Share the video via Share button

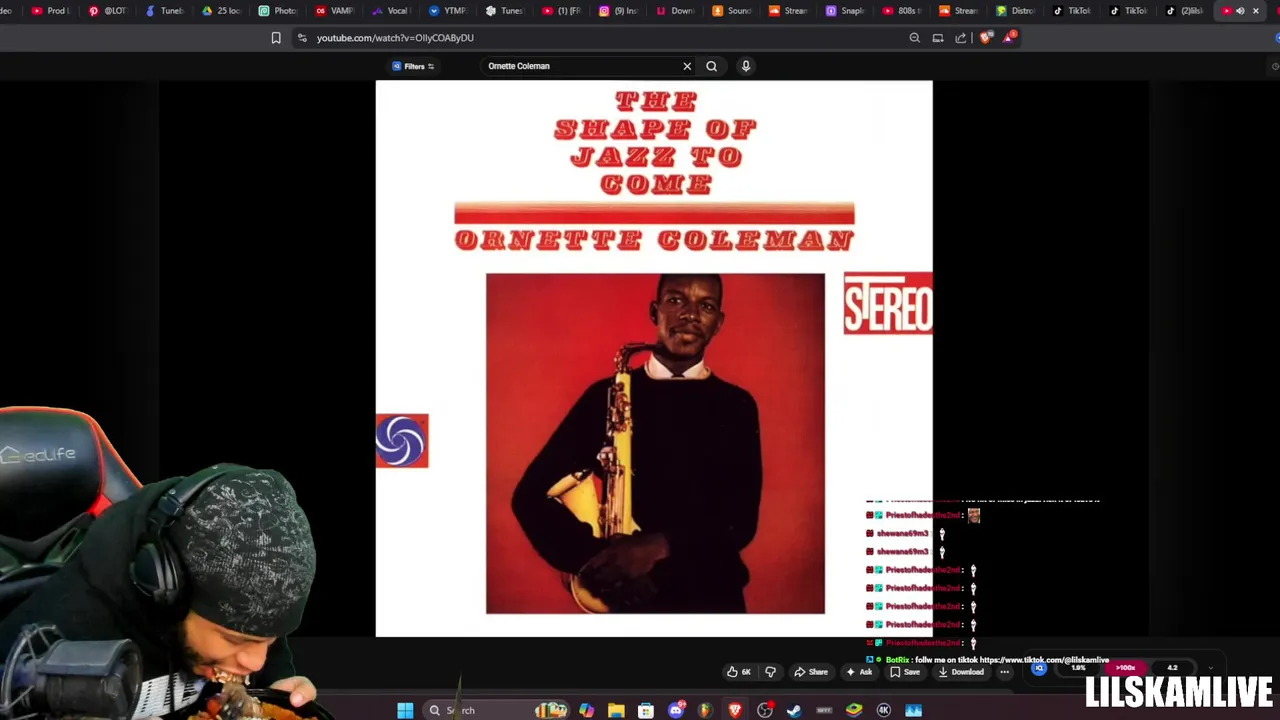coord(811,672)
